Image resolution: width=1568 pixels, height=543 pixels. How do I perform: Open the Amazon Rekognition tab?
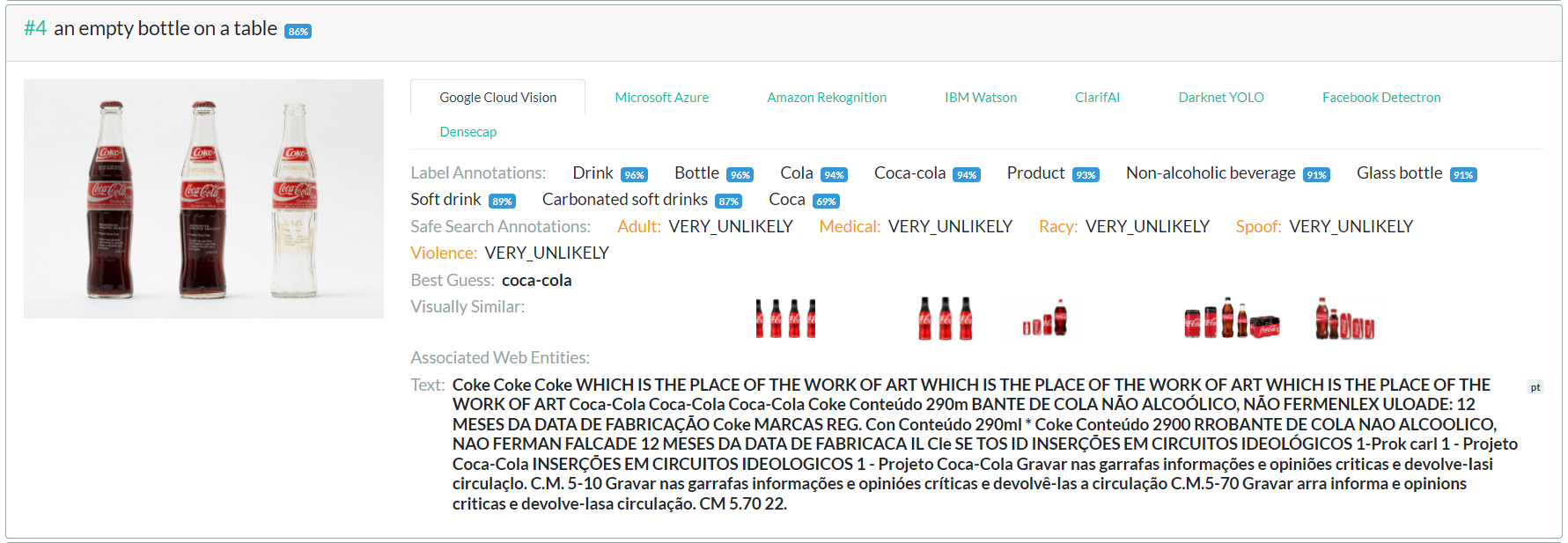(827, 98)
